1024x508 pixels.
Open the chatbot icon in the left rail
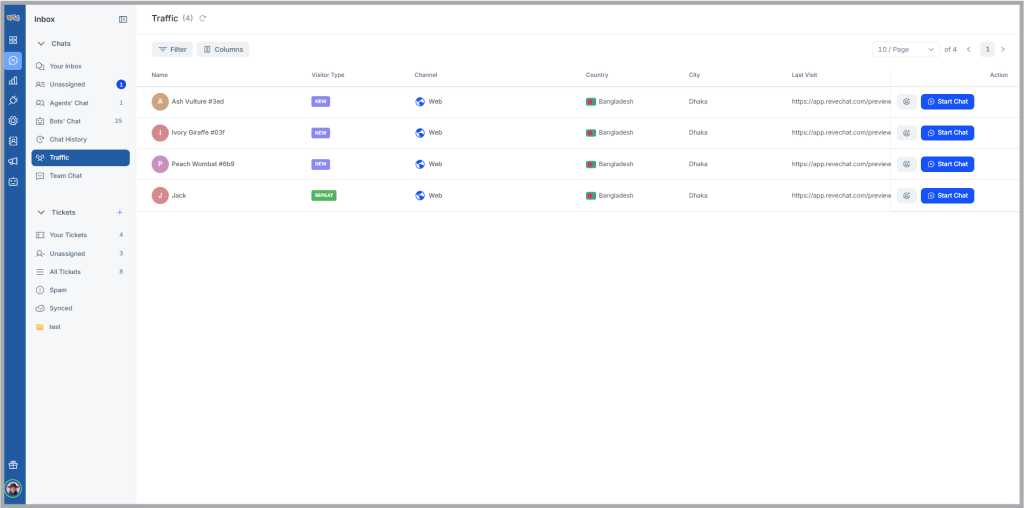(x=13, y=182)
